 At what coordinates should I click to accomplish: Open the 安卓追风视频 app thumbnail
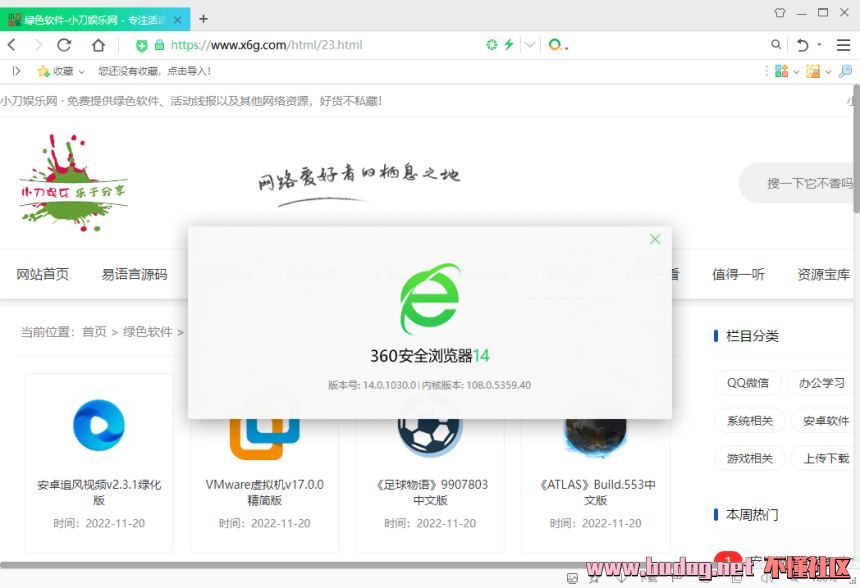[x=99, y=426]
